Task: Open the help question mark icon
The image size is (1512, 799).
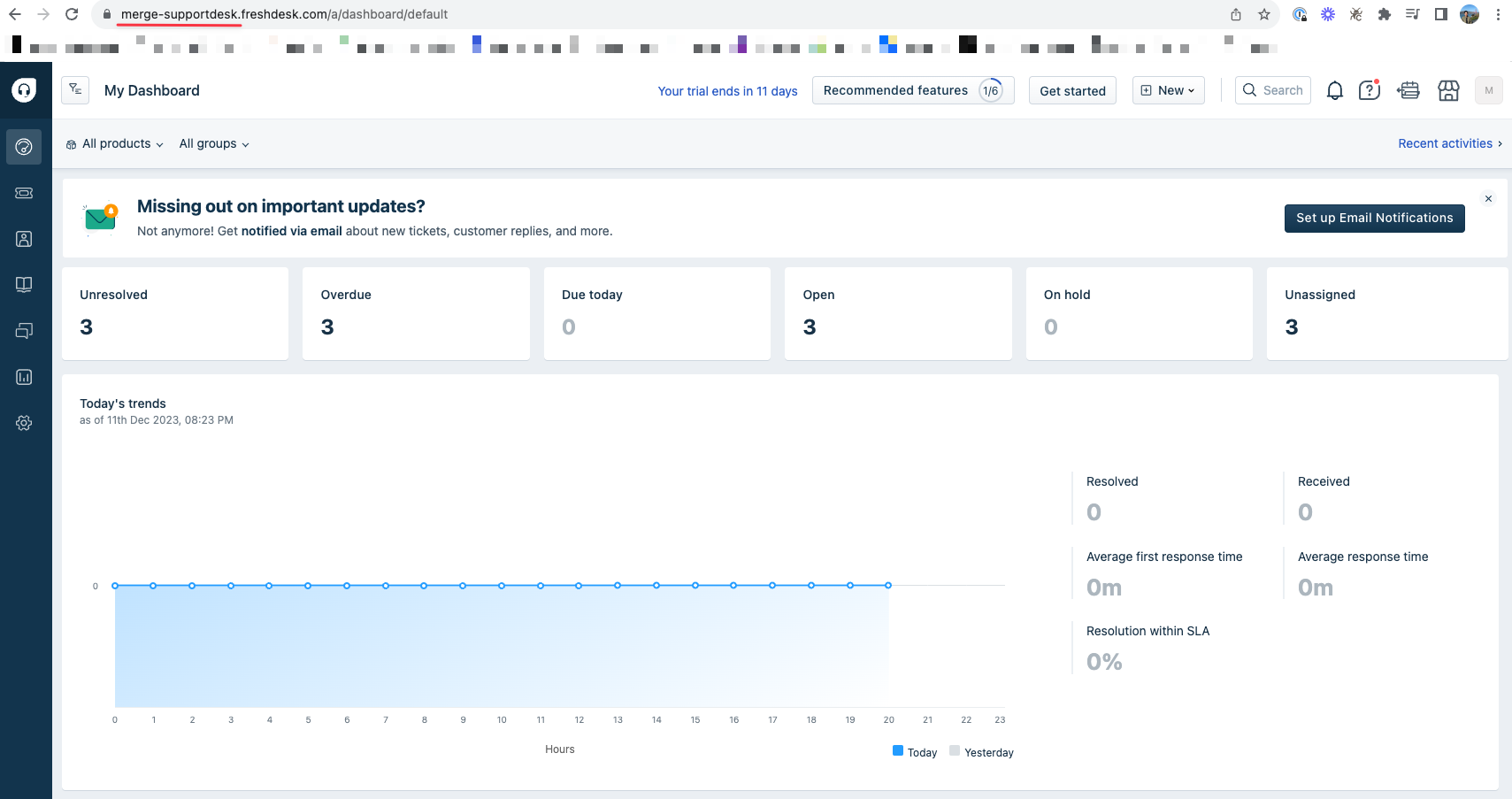Action: [x=1369, y=90]
